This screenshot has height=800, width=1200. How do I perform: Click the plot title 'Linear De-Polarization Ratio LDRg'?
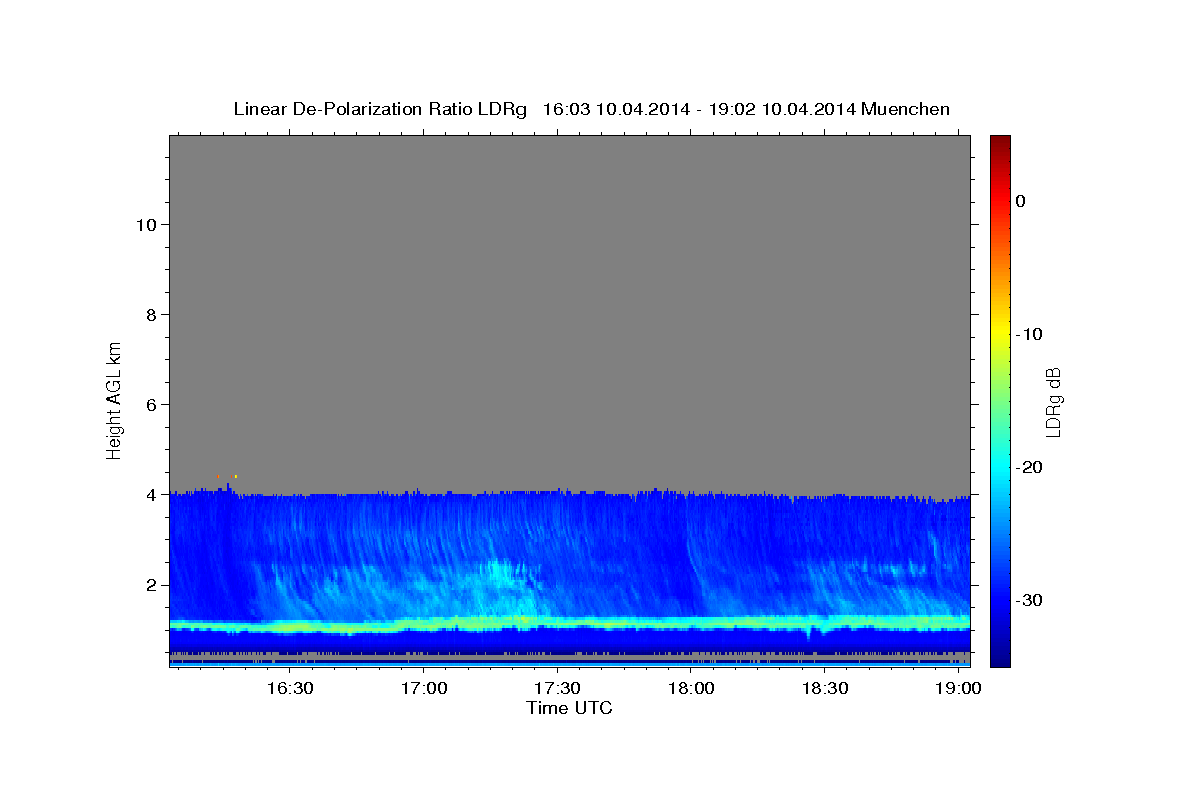coord(380,109)
